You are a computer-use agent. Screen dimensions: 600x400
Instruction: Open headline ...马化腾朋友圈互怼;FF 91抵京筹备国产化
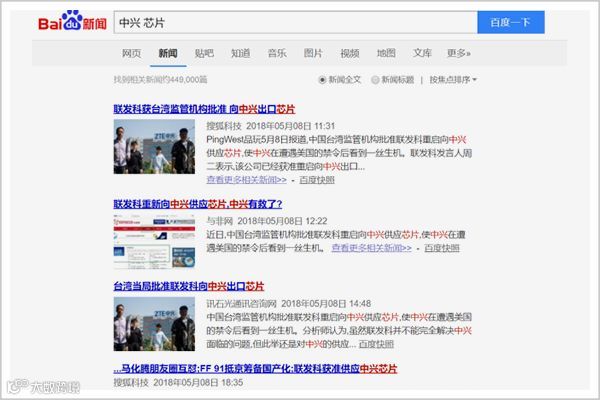pos(255,369)
